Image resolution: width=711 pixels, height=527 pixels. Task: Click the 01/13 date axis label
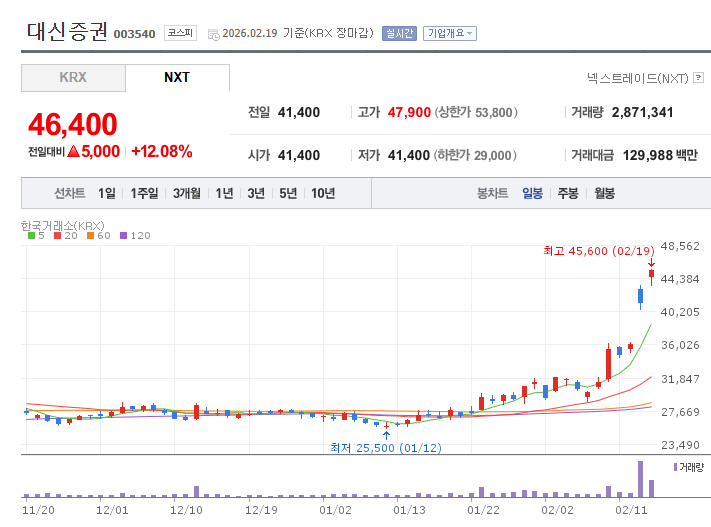[409, 510]
